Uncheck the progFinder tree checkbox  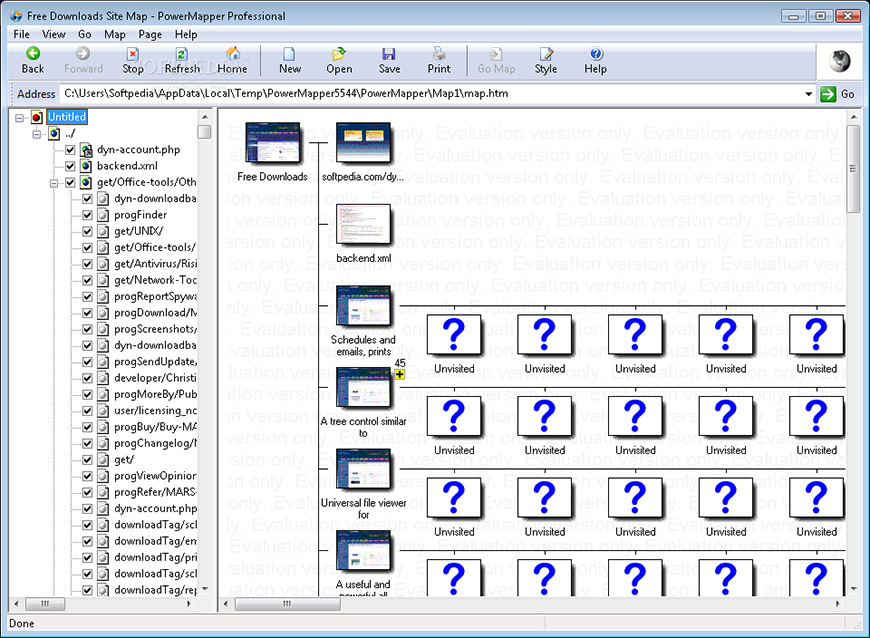click(87, 215)
